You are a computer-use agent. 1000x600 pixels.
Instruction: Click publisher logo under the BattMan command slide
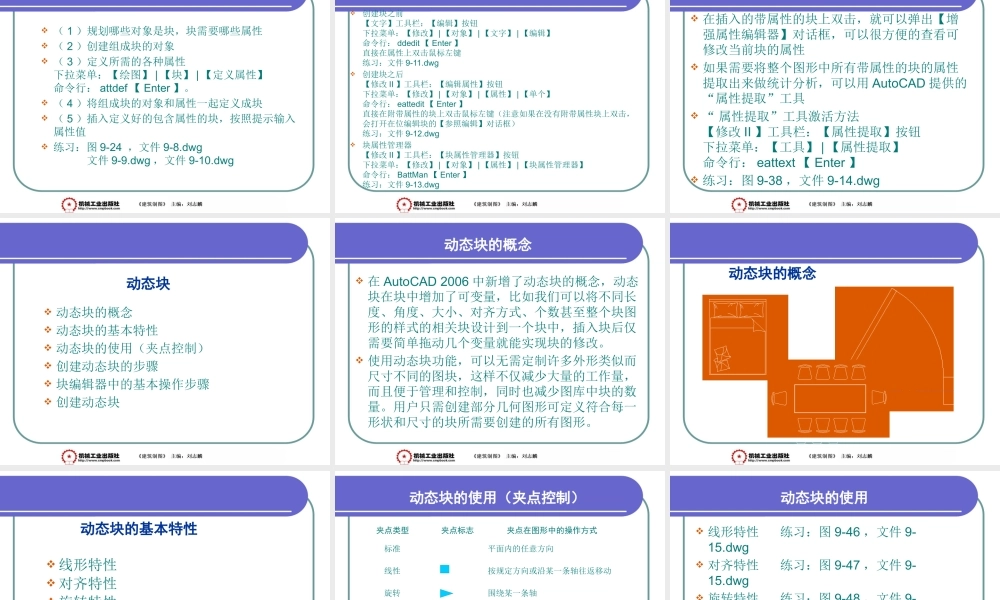425,205
